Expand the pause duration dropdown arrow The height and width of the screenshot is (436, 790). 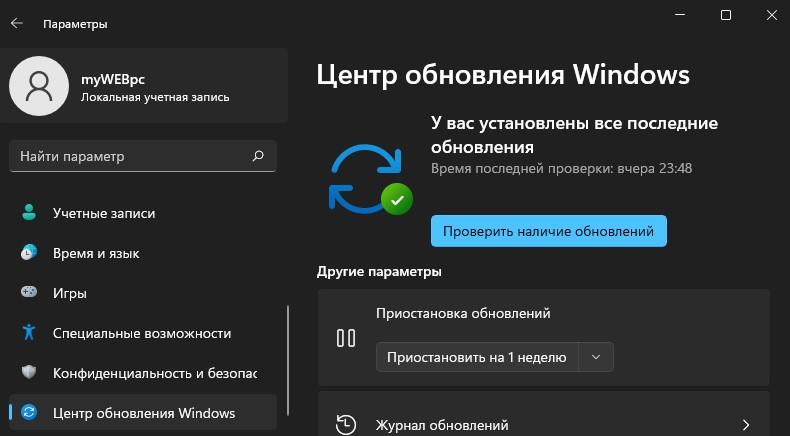(x=596, y=357)
